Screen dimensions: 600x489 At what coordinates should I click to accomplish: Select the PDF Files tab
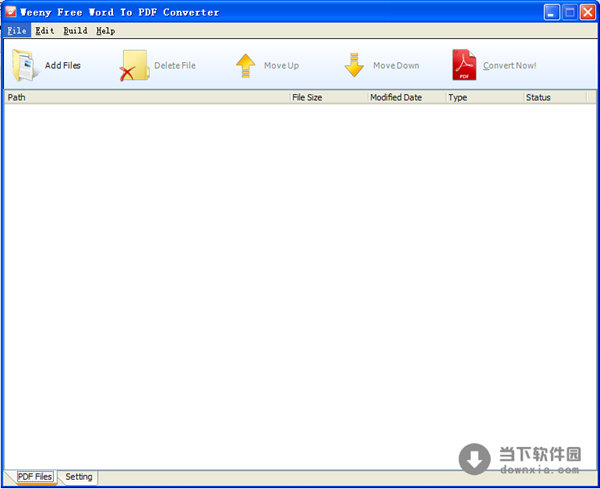(35, 477)
